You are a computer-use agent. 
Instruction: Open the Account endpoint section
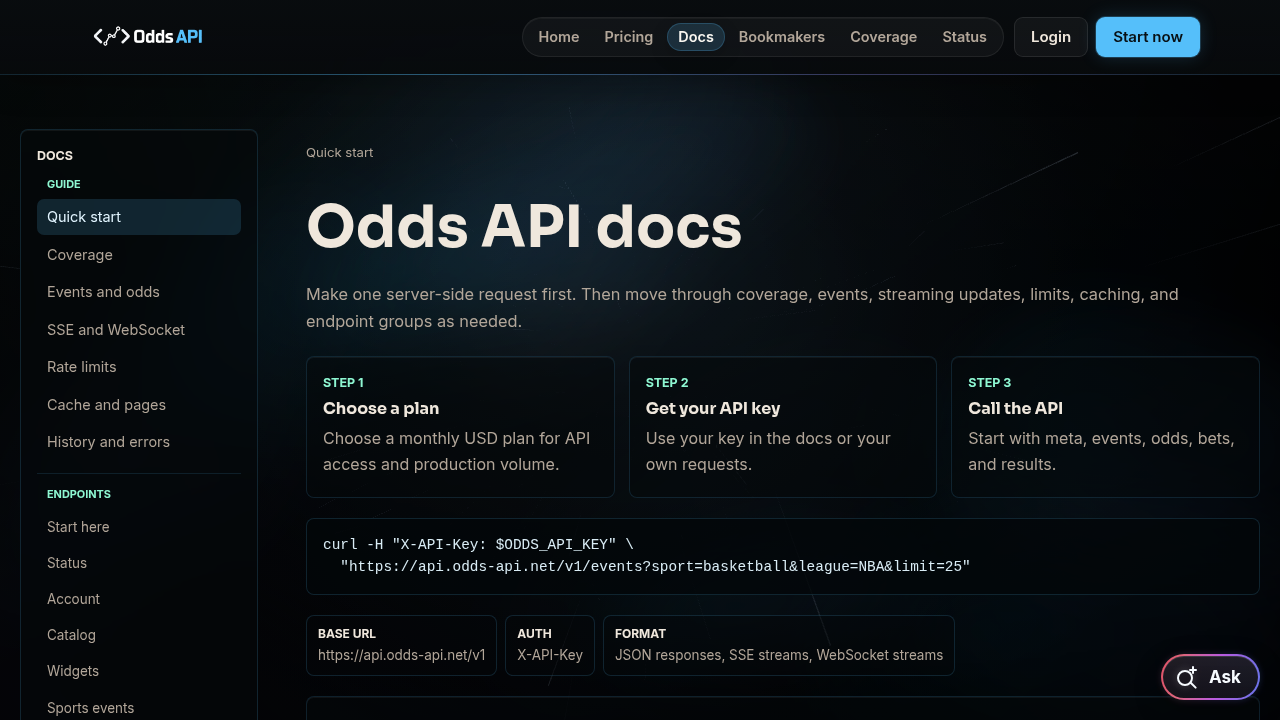click(x=139, y=599)
